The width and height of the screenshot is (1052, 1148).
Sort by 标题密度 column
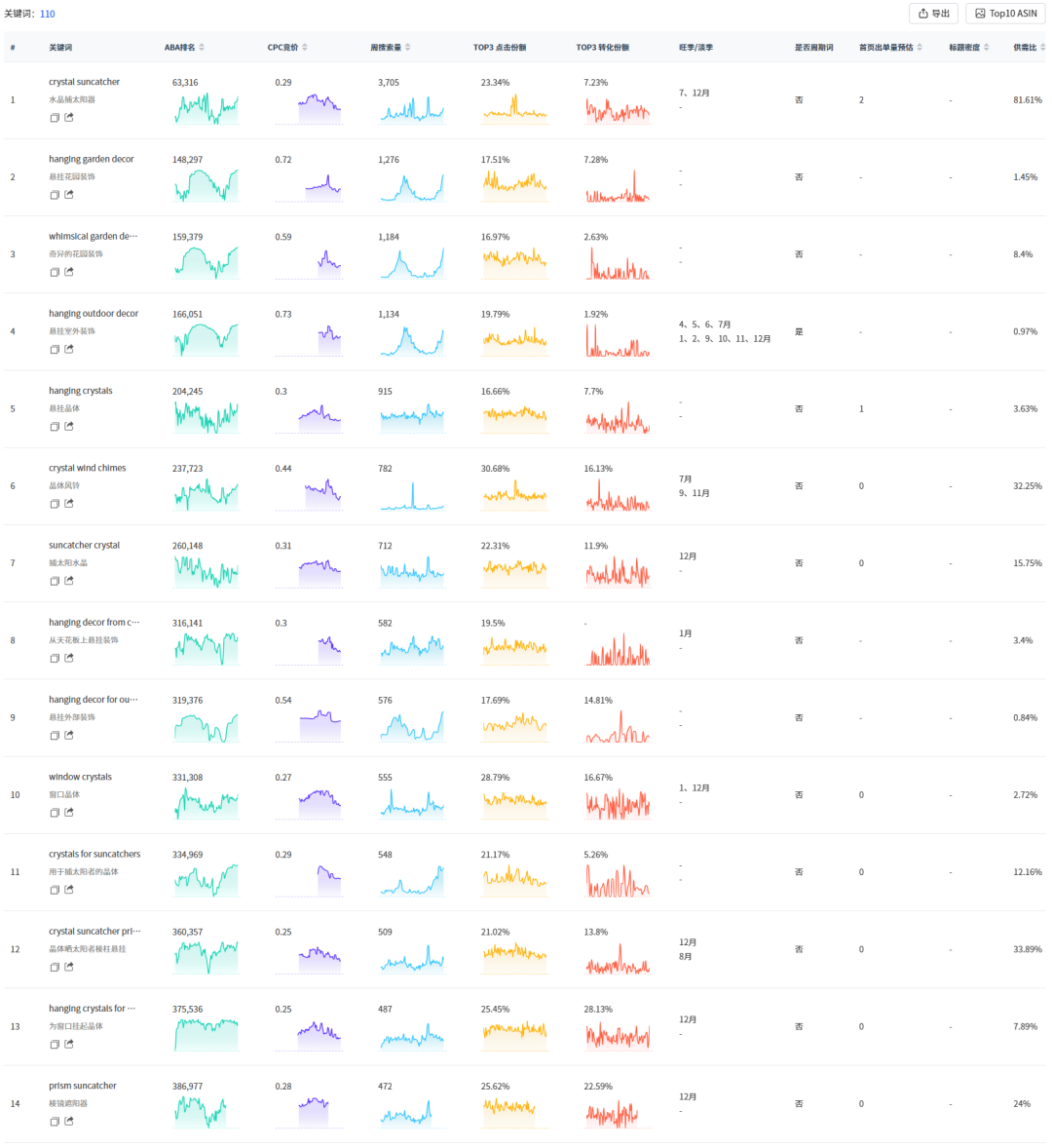tap(986, 48)
